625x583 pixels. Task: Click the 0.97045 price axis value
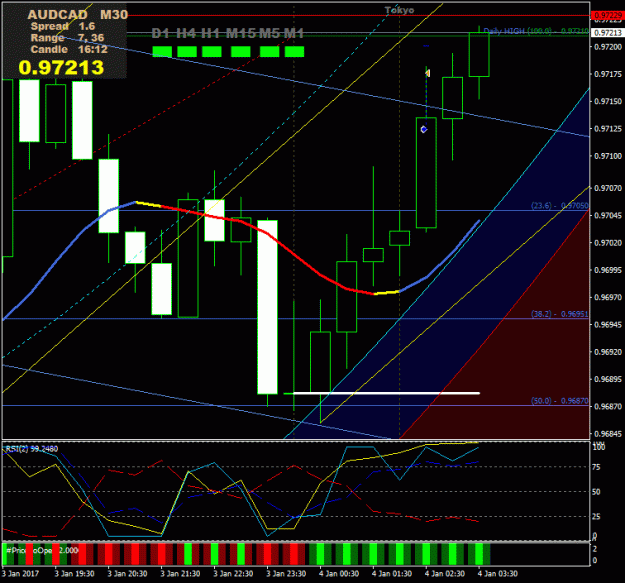(x=607, y=216)
